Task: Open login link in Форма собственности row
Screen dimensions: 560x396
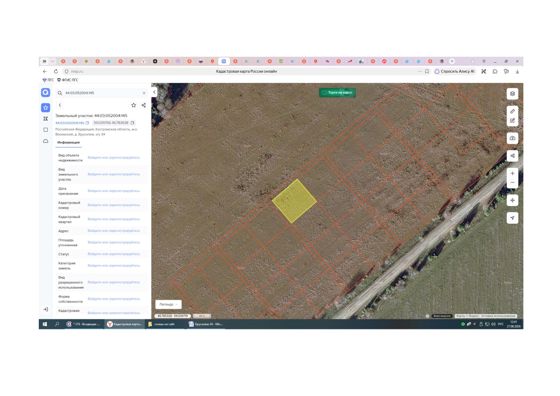Action: 114,299
